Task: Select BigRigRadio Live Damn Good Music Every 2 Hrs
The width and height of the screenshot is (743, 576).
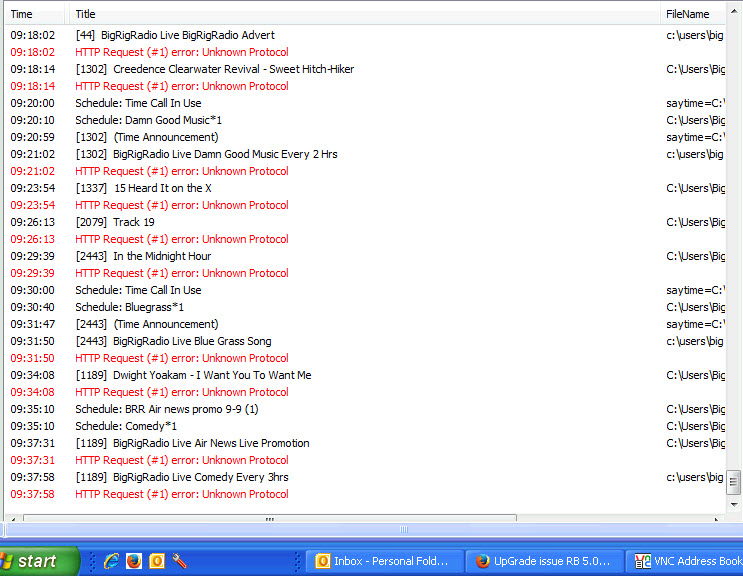Action: coord(365,154)
